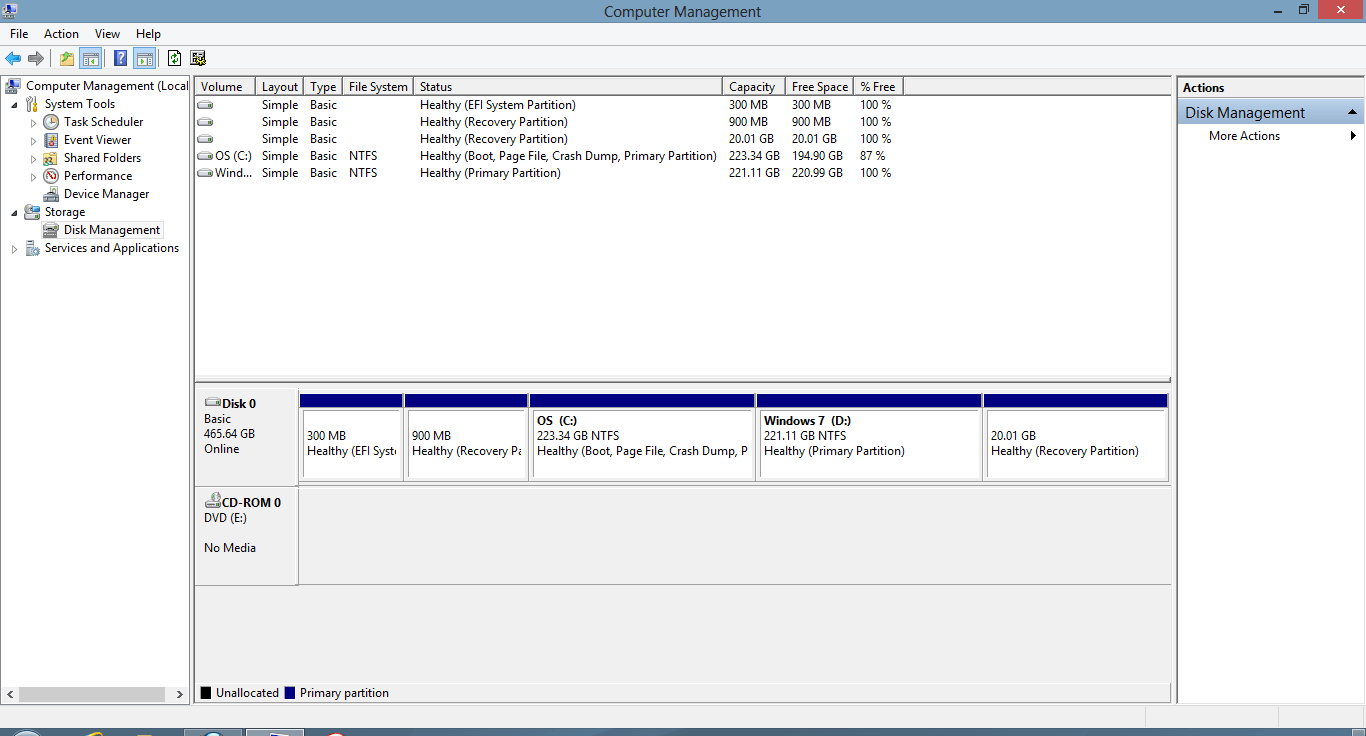Open the Action menu
Screen dimensions: 1366x736
coord(61,34)
